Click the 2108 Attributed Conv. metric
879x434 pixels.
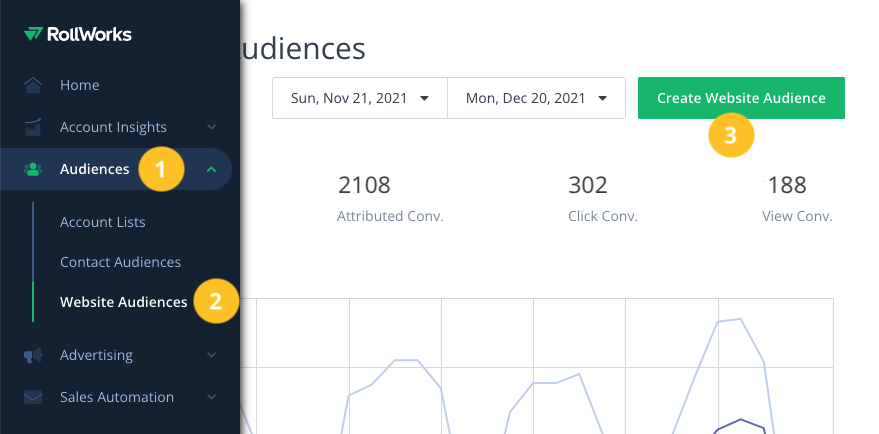[x=390, y=198]
